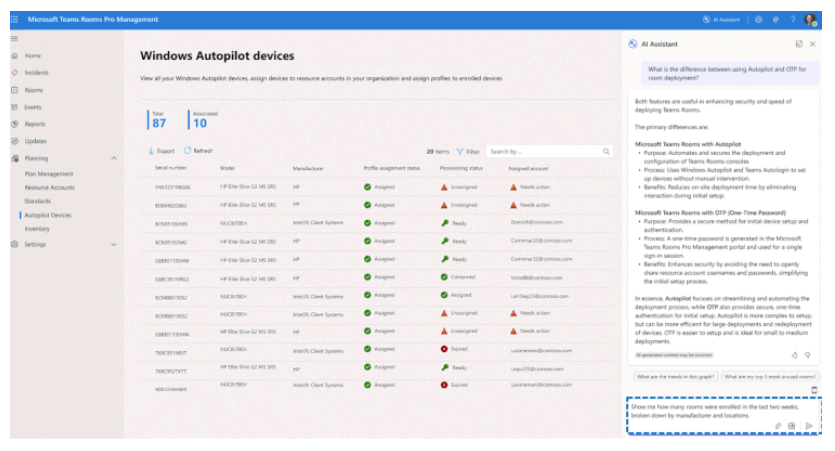The height and width of the screenshot is (451, 835).
Task: Click Total 87 devices counter
Action: [x=158, y=120]
